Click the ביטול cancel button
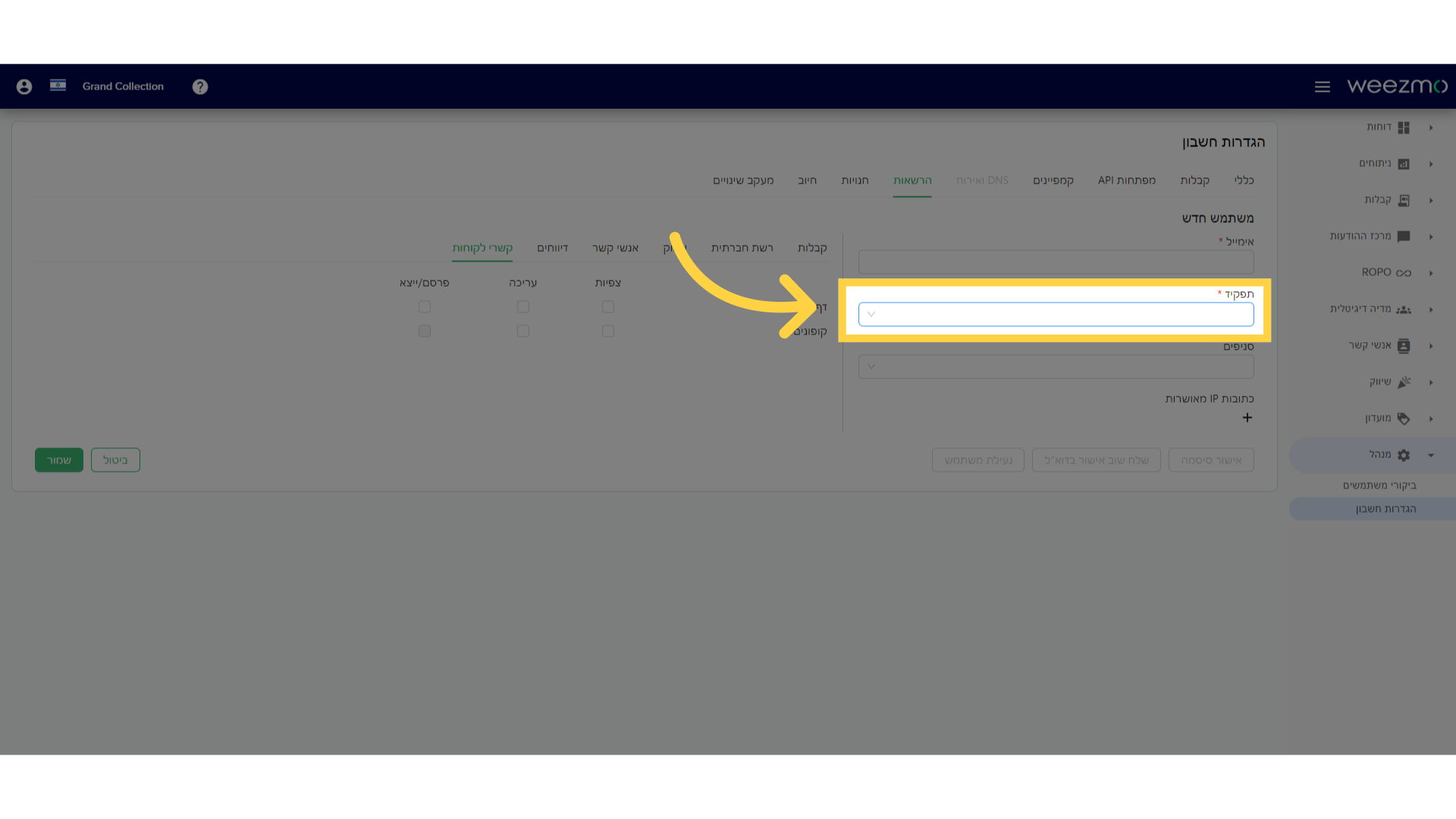This screenshot has width=1456, height=819. click(x=115, y=460)
